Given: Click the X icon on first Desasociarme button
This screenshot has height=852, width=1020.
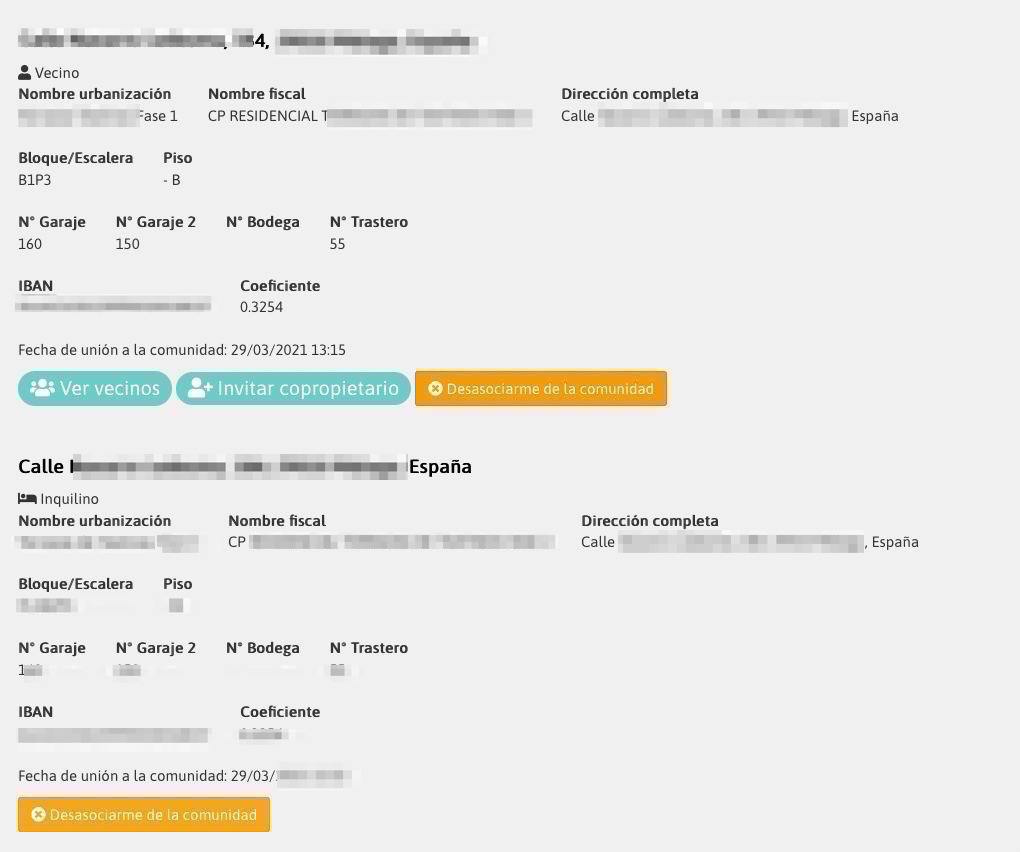Looking at the screenshot, I should point(435,388).
